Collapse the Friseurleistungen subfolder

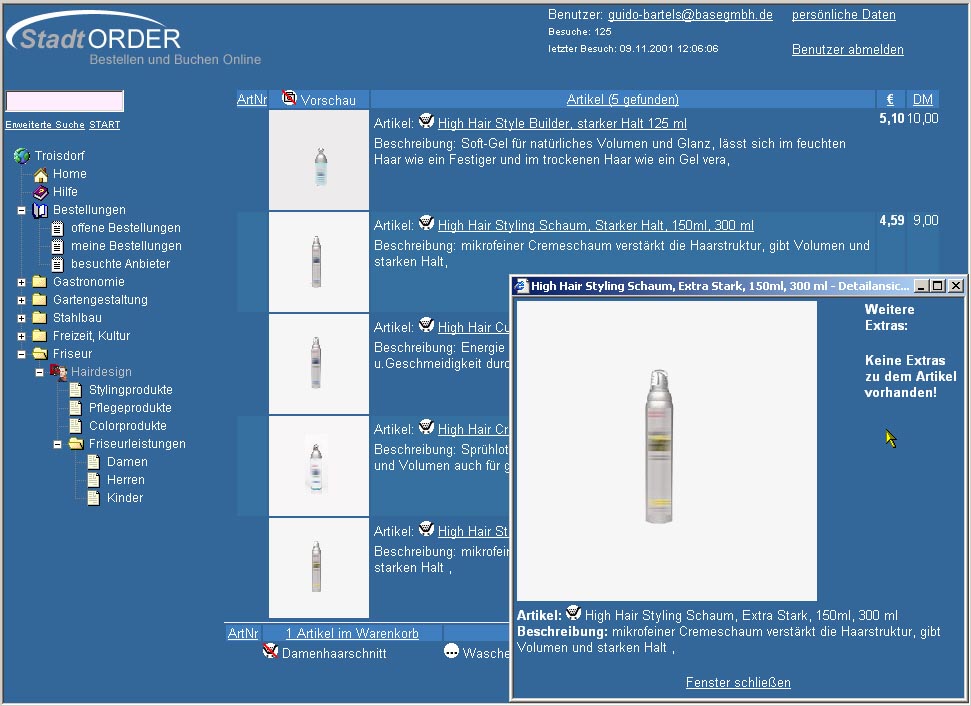point(58,444)
